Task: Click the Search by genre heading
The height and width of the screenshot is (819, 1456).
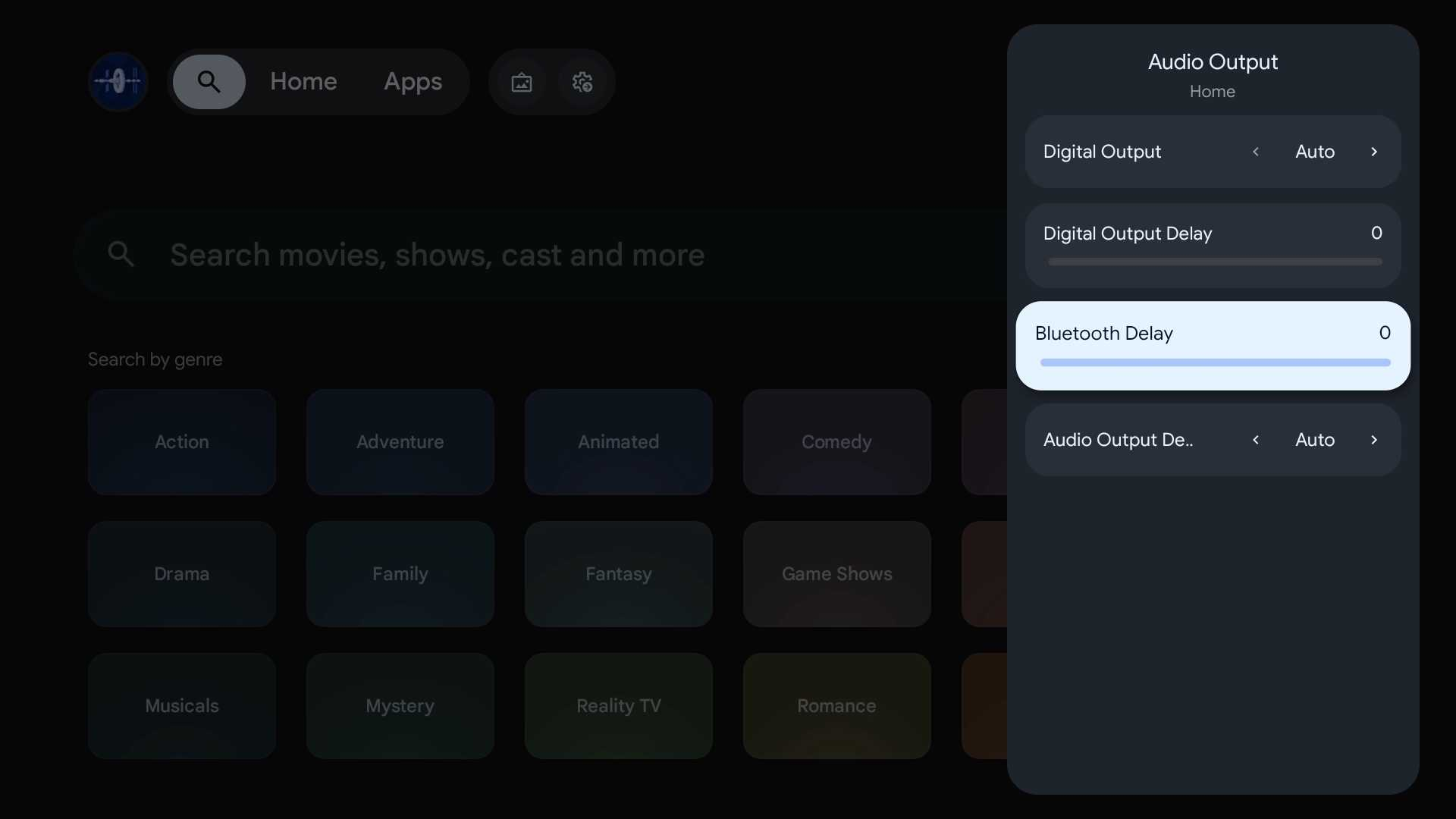Action: [155, 359]
